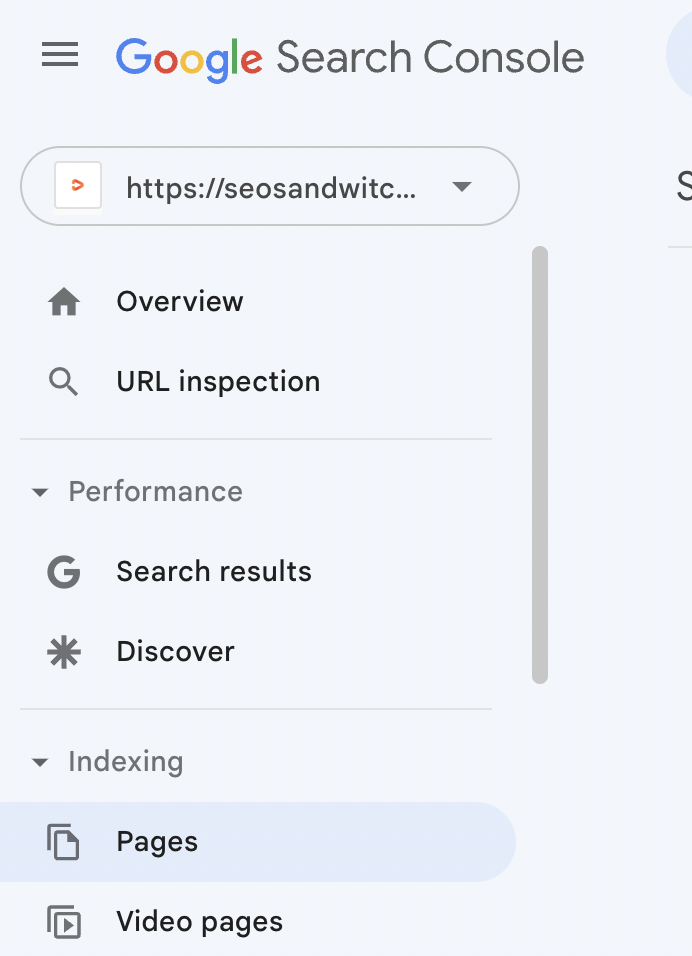
Task: Click the asterisk Discover icon
Action: pyautogui.click(x=64, y=652)
